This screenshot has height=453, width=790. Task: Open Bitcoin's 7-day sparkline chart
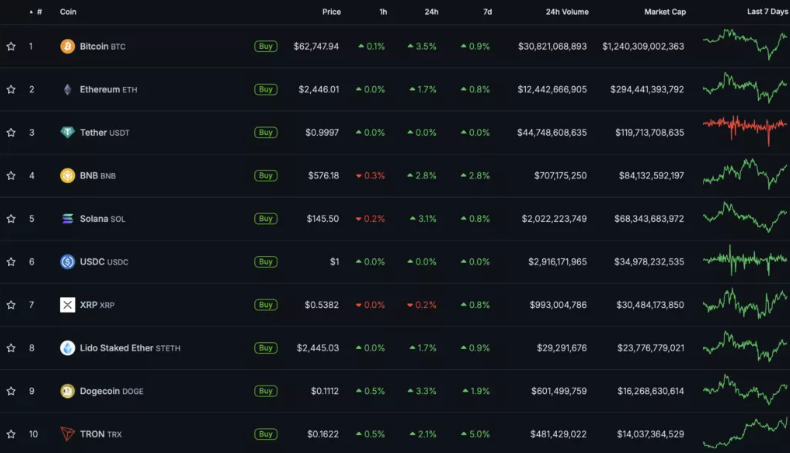745,44
